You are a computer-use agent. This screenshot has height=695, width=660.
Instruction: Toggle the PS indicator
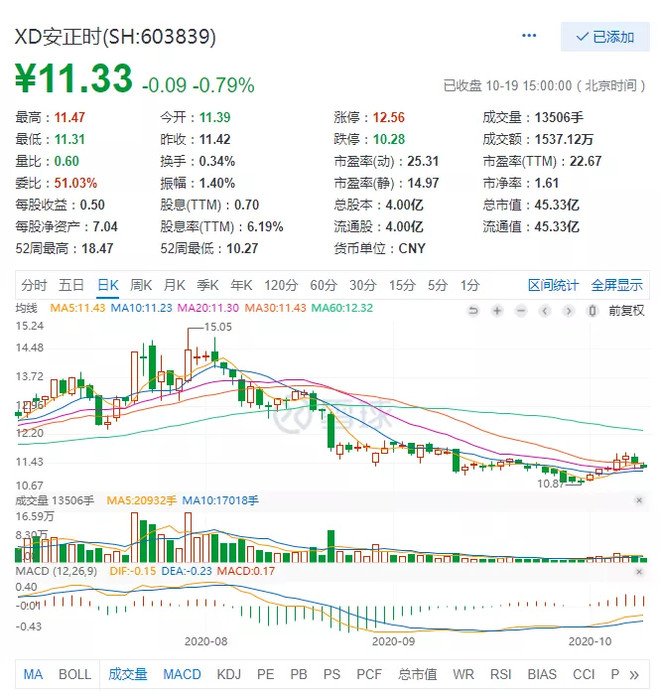(332, 675)
